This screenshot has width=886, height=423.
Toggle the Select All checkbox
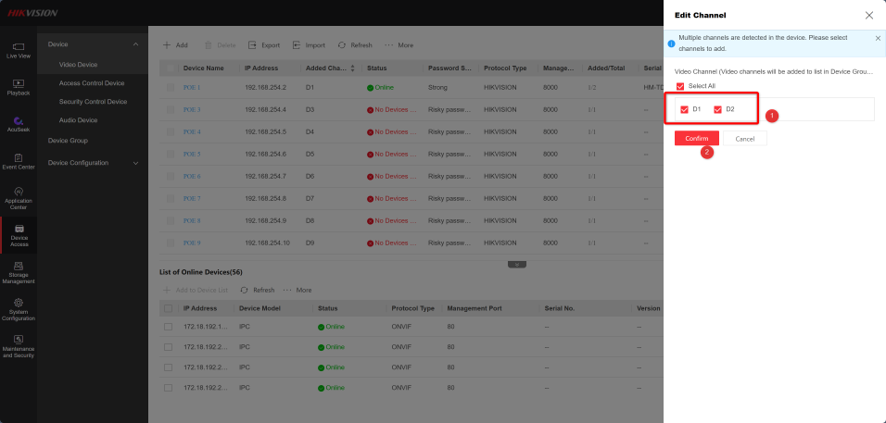point(680,86)
